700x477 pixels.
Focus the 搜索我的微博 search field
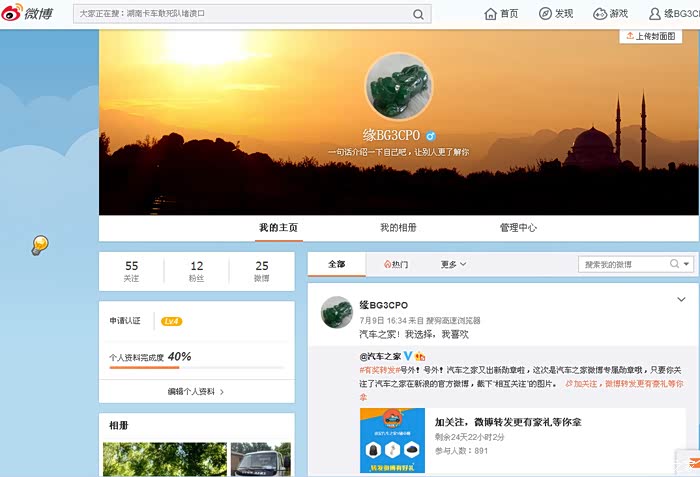(624, 264)
